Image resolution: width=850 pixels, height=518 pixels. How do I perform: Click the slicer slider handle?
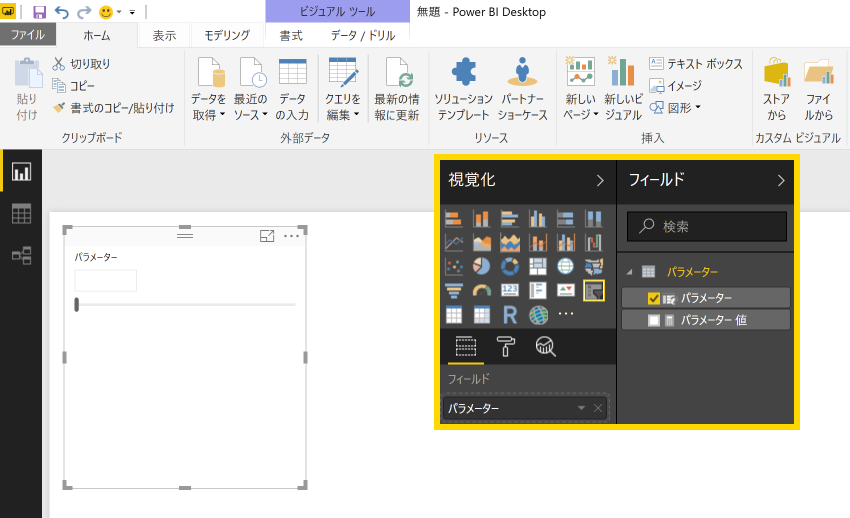point(76,305)
